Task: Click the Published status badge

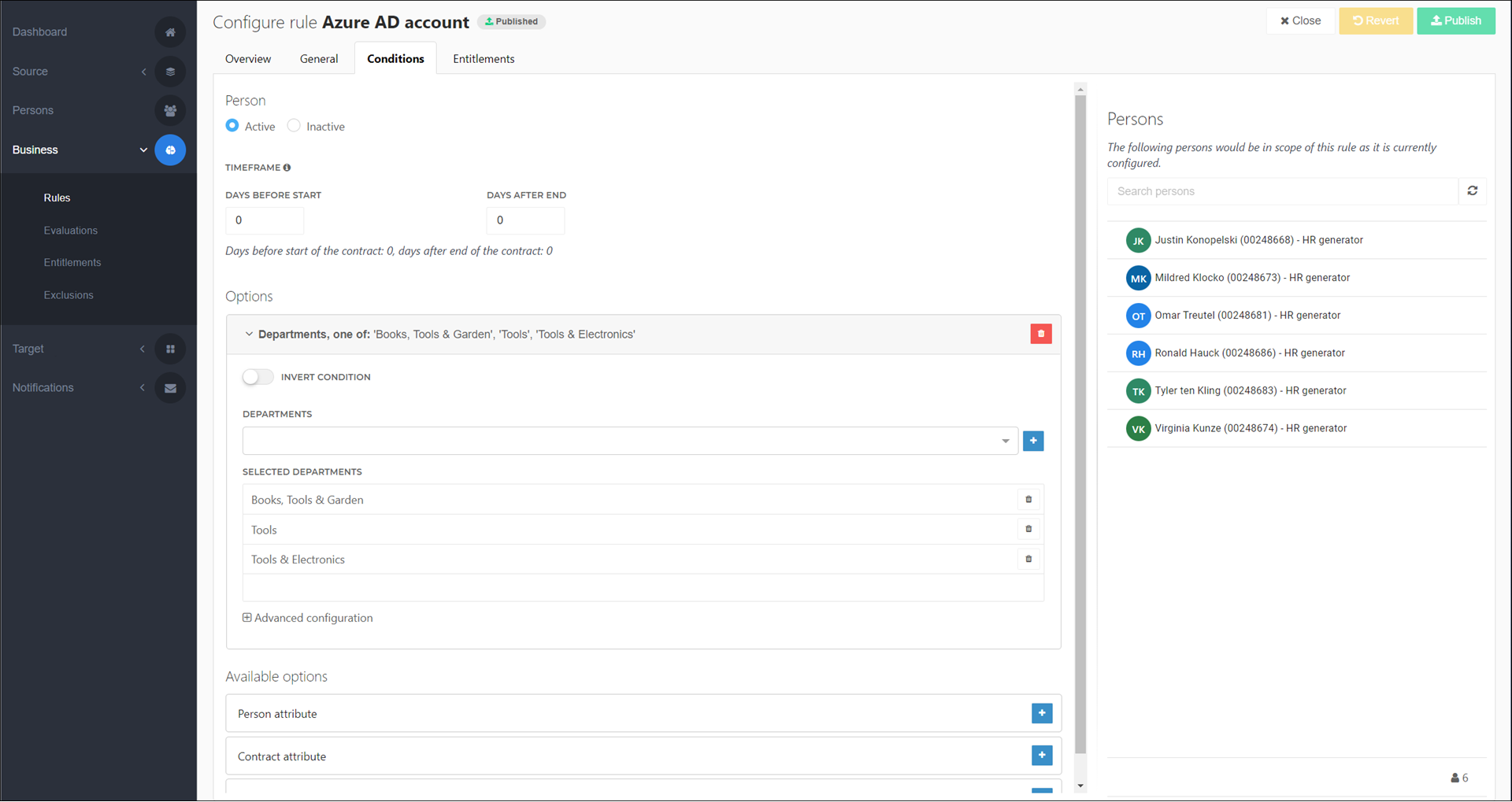Action: [x=512, y=22]
